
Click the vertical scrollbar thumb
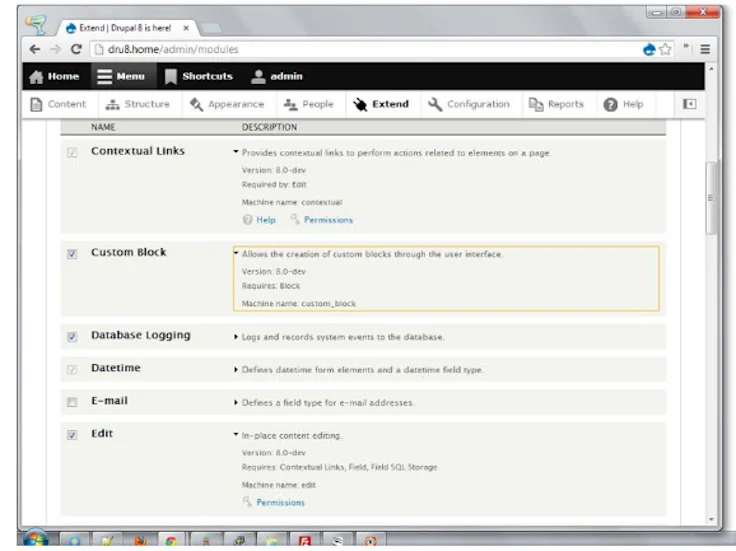pyautogui.click(x=711, y=198)
